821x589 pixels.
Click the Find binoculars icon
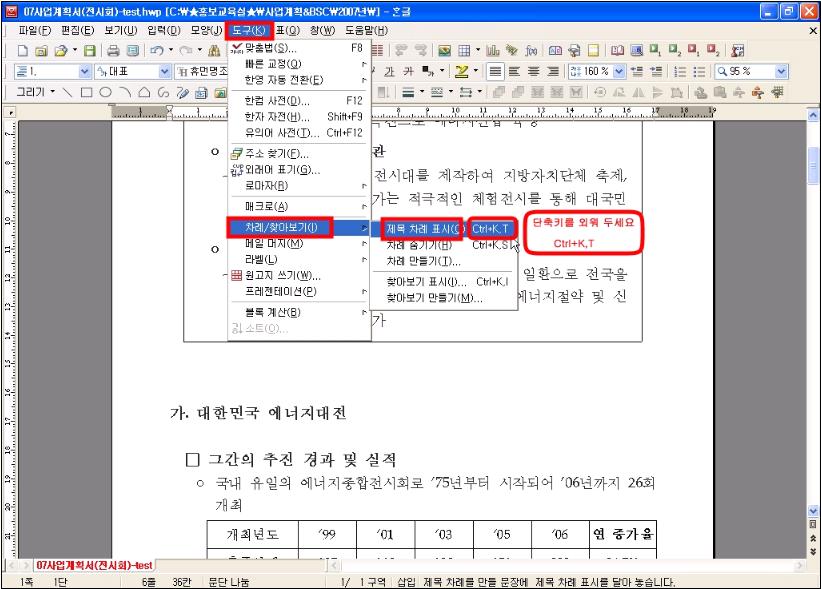click(x=214, y=51)
